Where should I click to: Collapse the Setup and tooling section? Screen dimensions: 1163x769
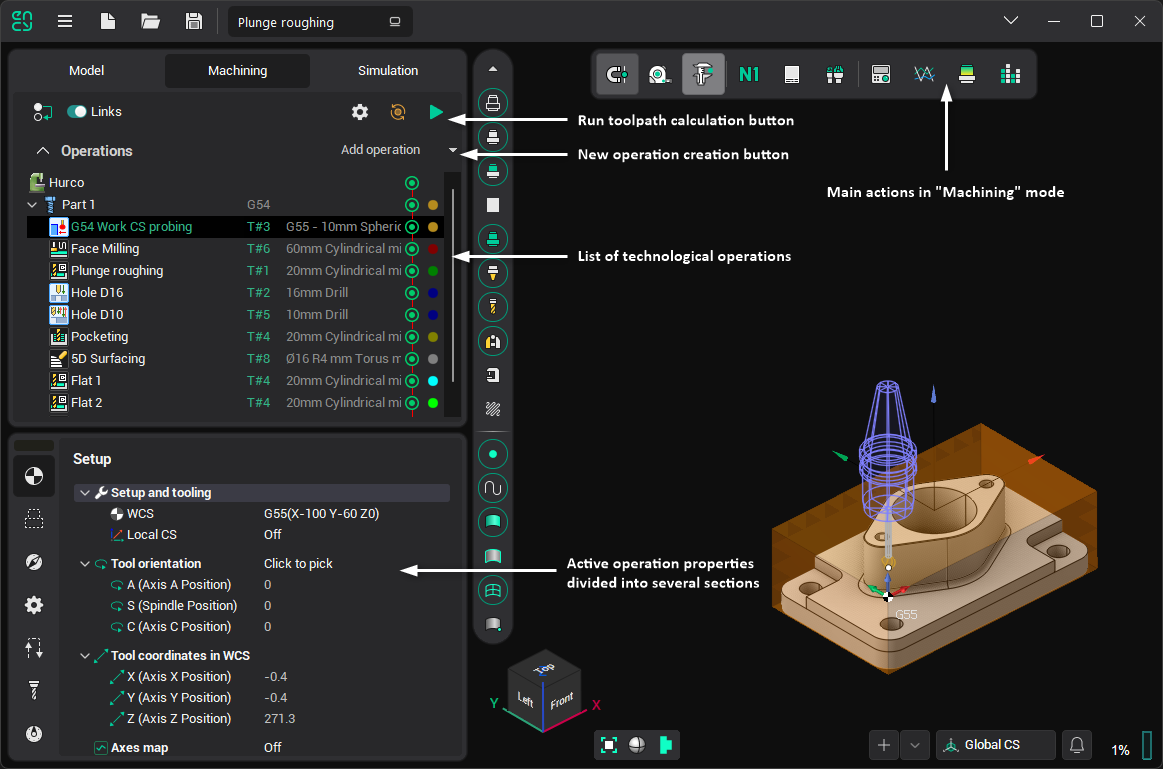point(84,493)
